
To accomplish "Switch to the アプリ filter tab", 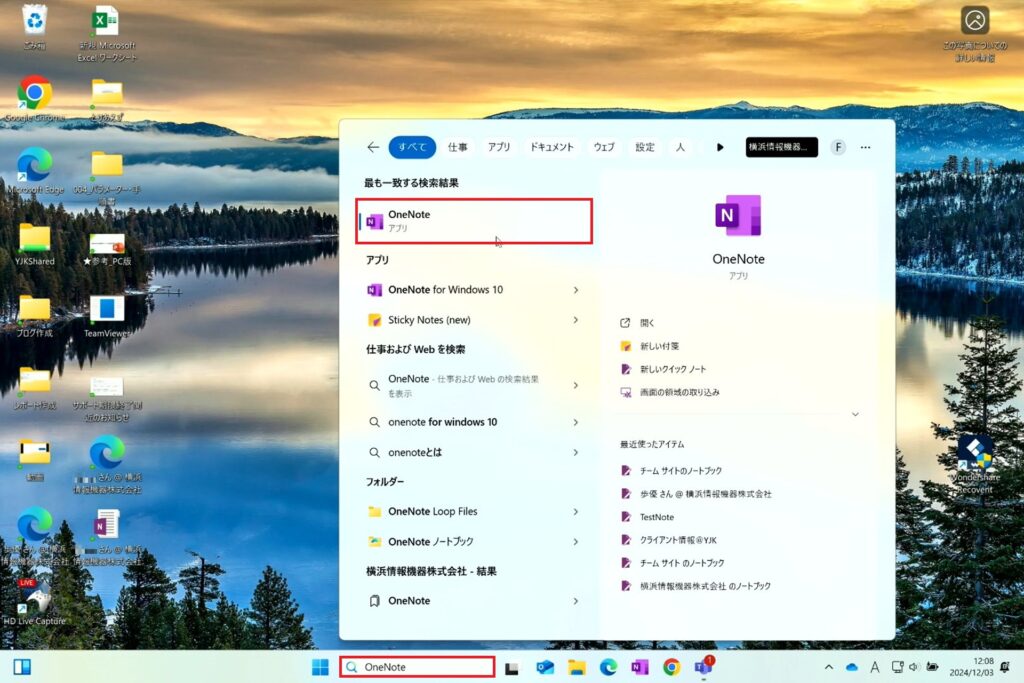I will tap(499, 148).
